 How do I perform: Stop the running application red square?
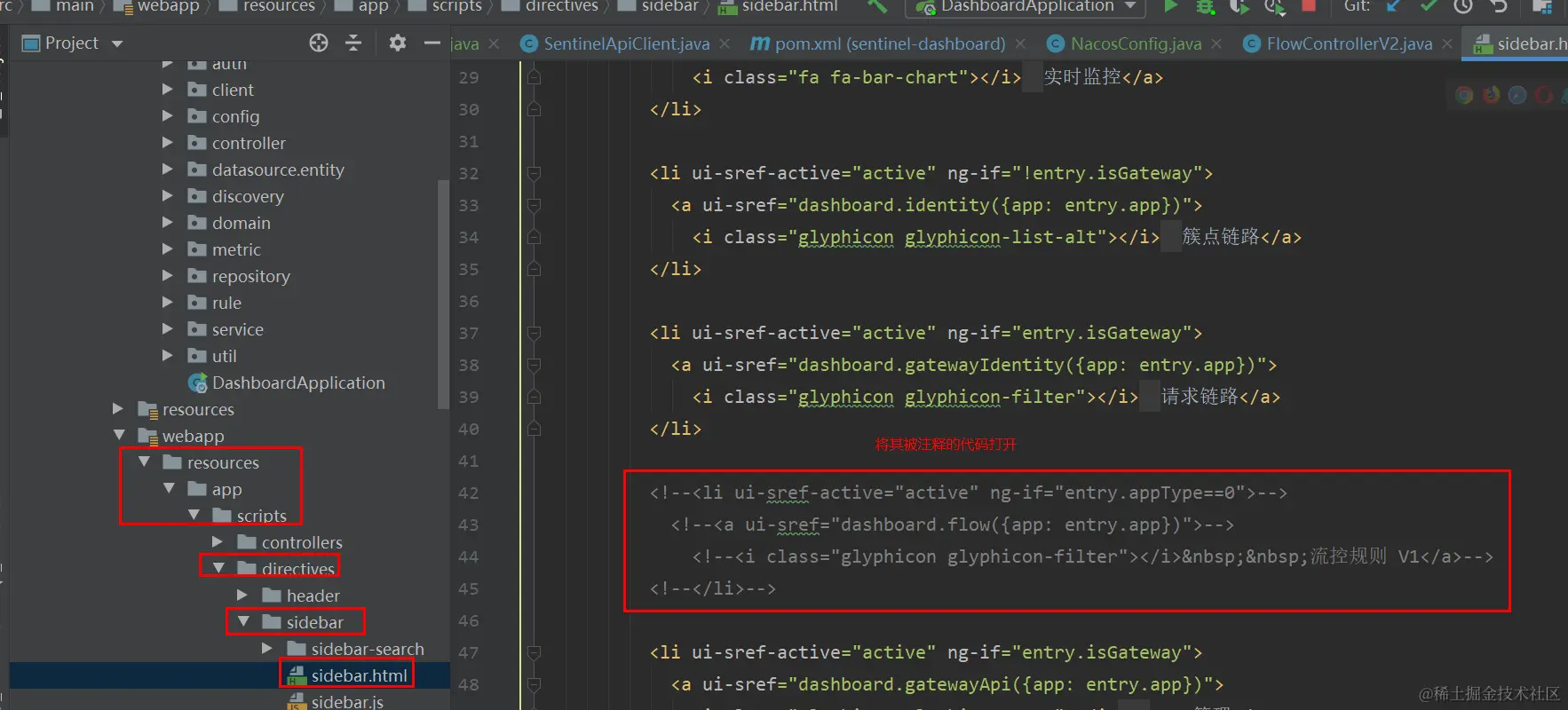[1309, 5]
